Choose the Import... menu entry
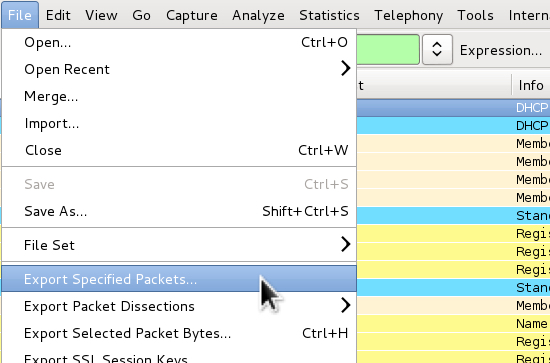 point(179,123)
